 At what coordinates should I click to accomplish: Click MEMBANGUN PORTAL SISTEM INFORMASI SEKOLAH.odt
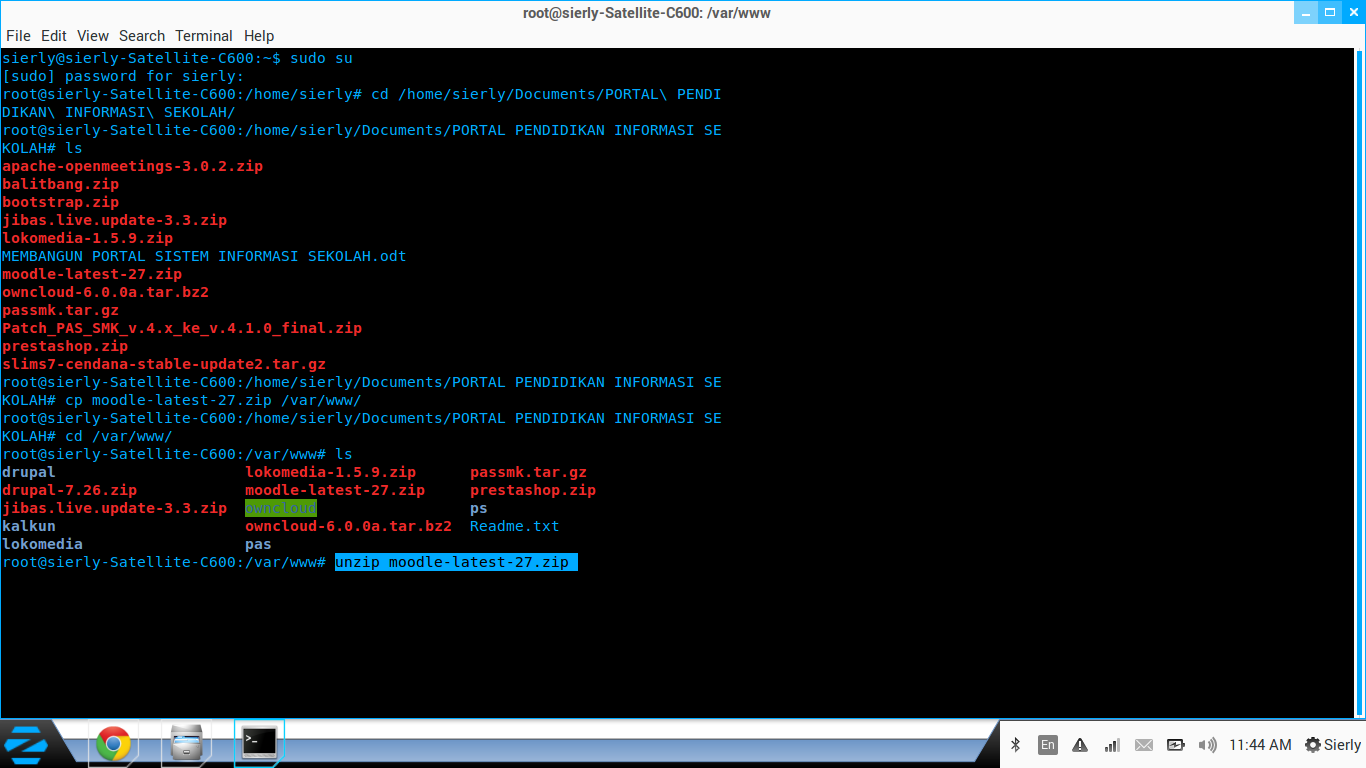coord(204,256)
